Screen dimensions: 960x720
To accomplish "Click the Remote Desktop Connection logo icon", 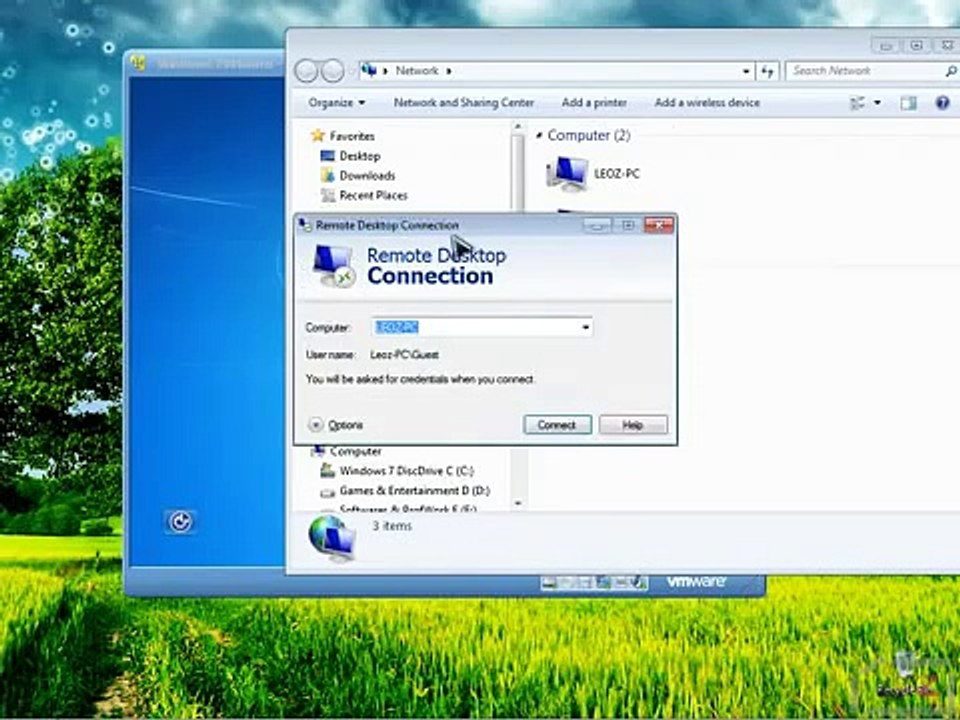I will (x=334, y=266).
